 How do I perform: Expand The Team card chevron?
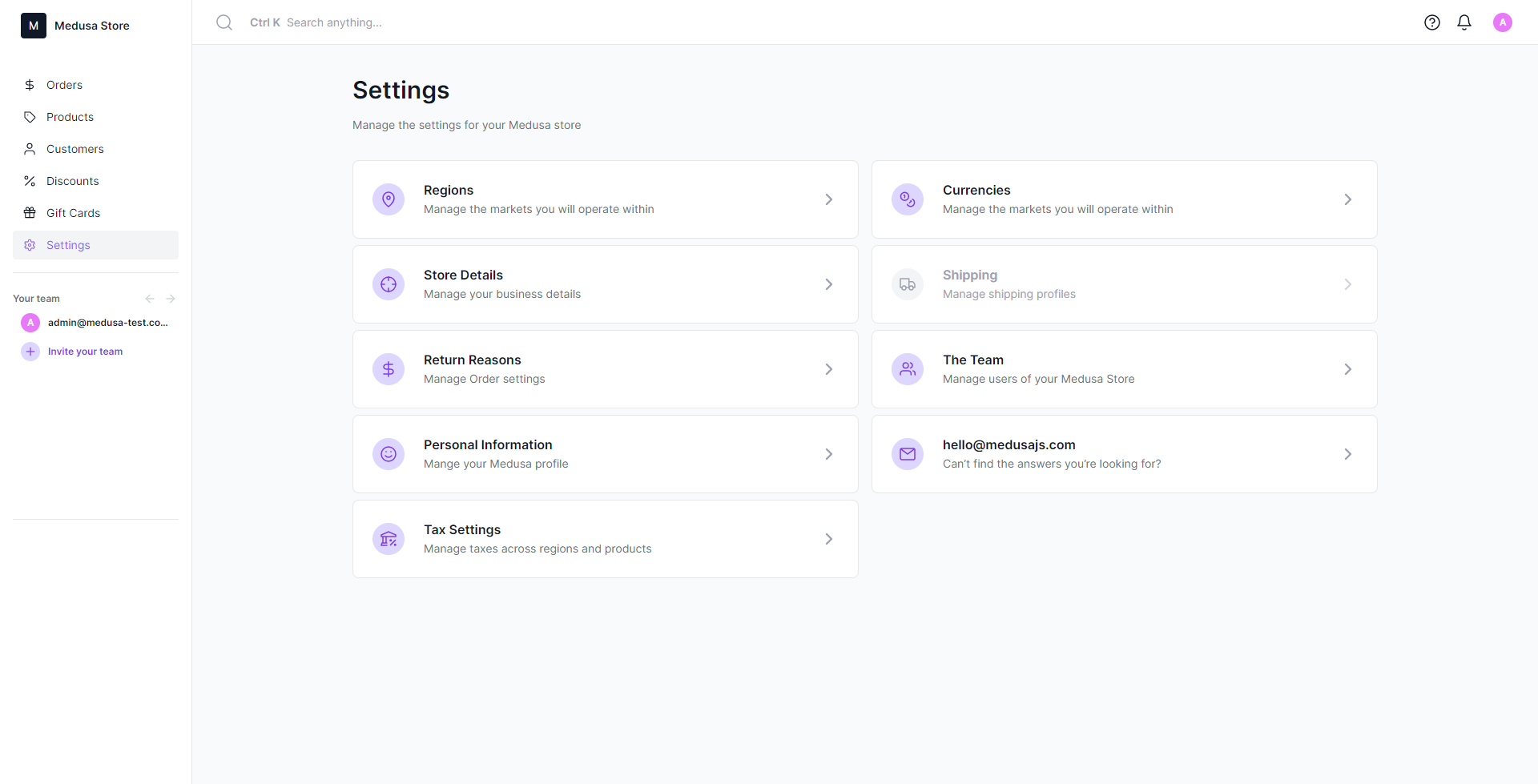(x=1348, y=368)
